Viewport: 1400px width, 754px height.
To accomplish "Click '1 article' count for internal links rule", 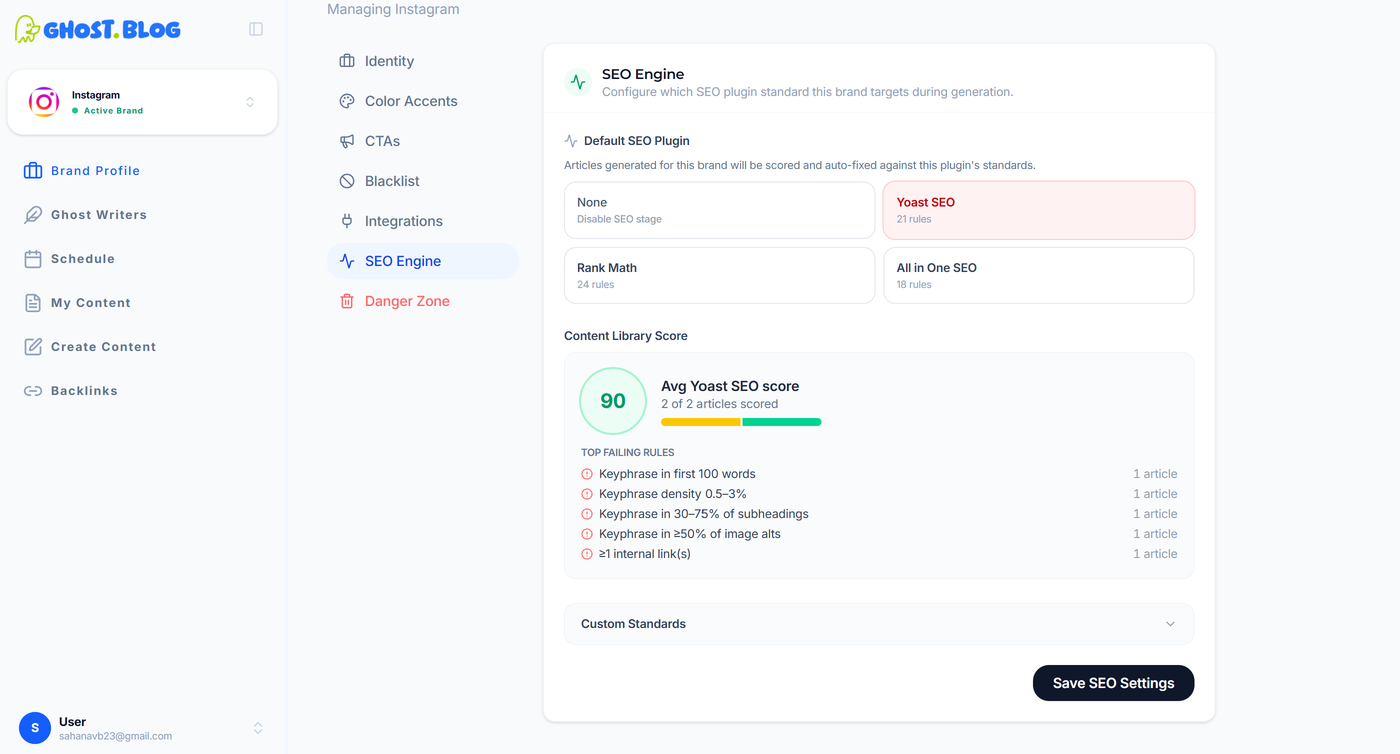I will pos(1155,554).
